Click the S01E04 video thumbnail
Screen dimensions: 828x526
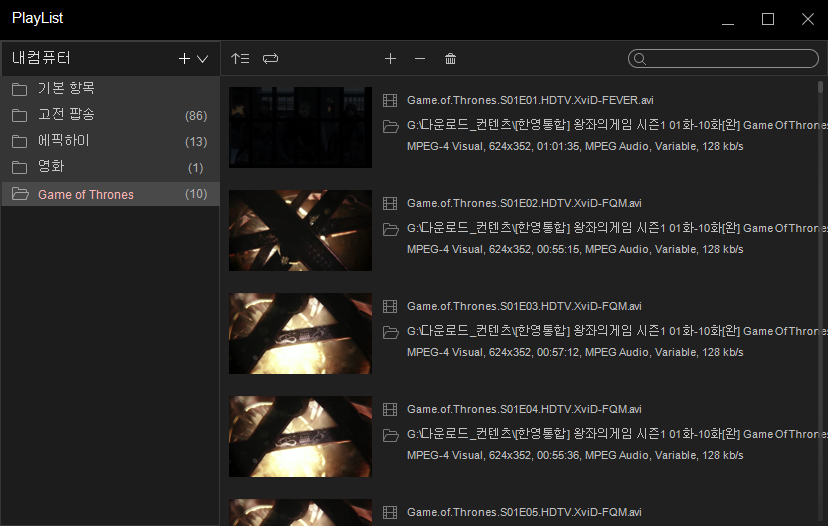coord(300,436)
